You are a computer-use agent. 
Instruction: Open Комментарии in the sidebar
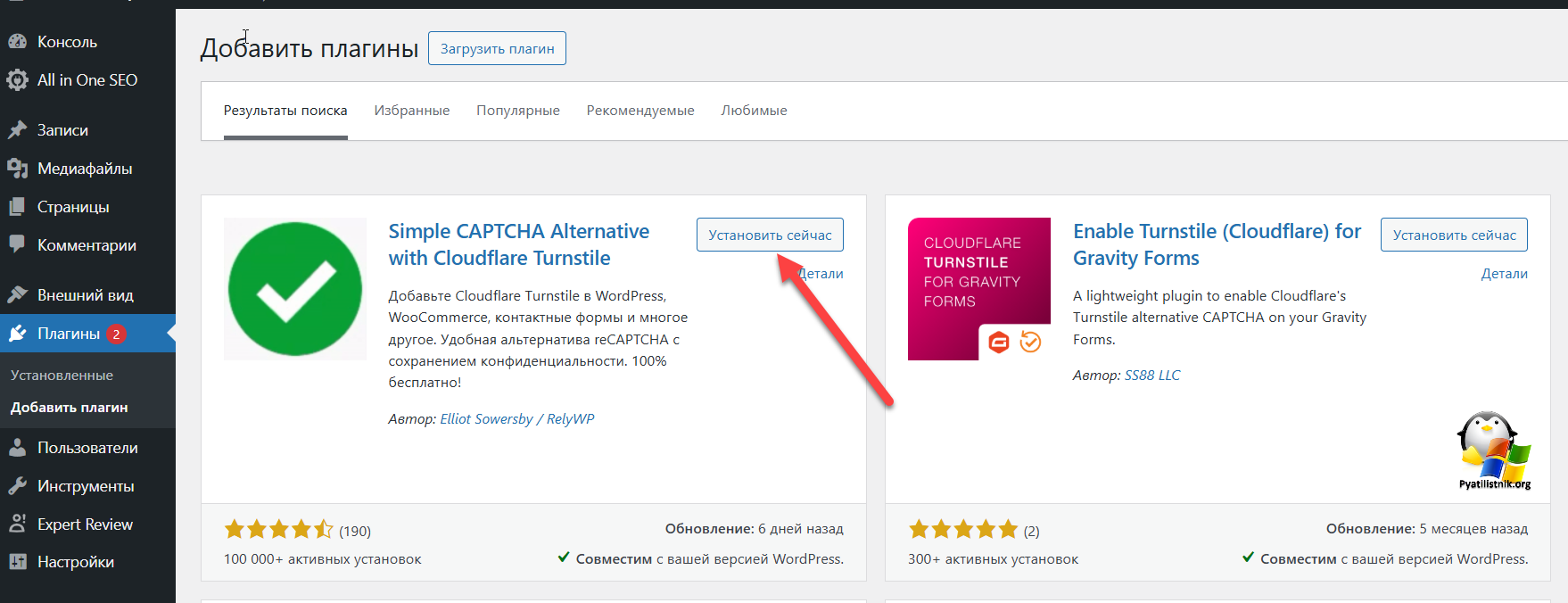coord(87,245)
